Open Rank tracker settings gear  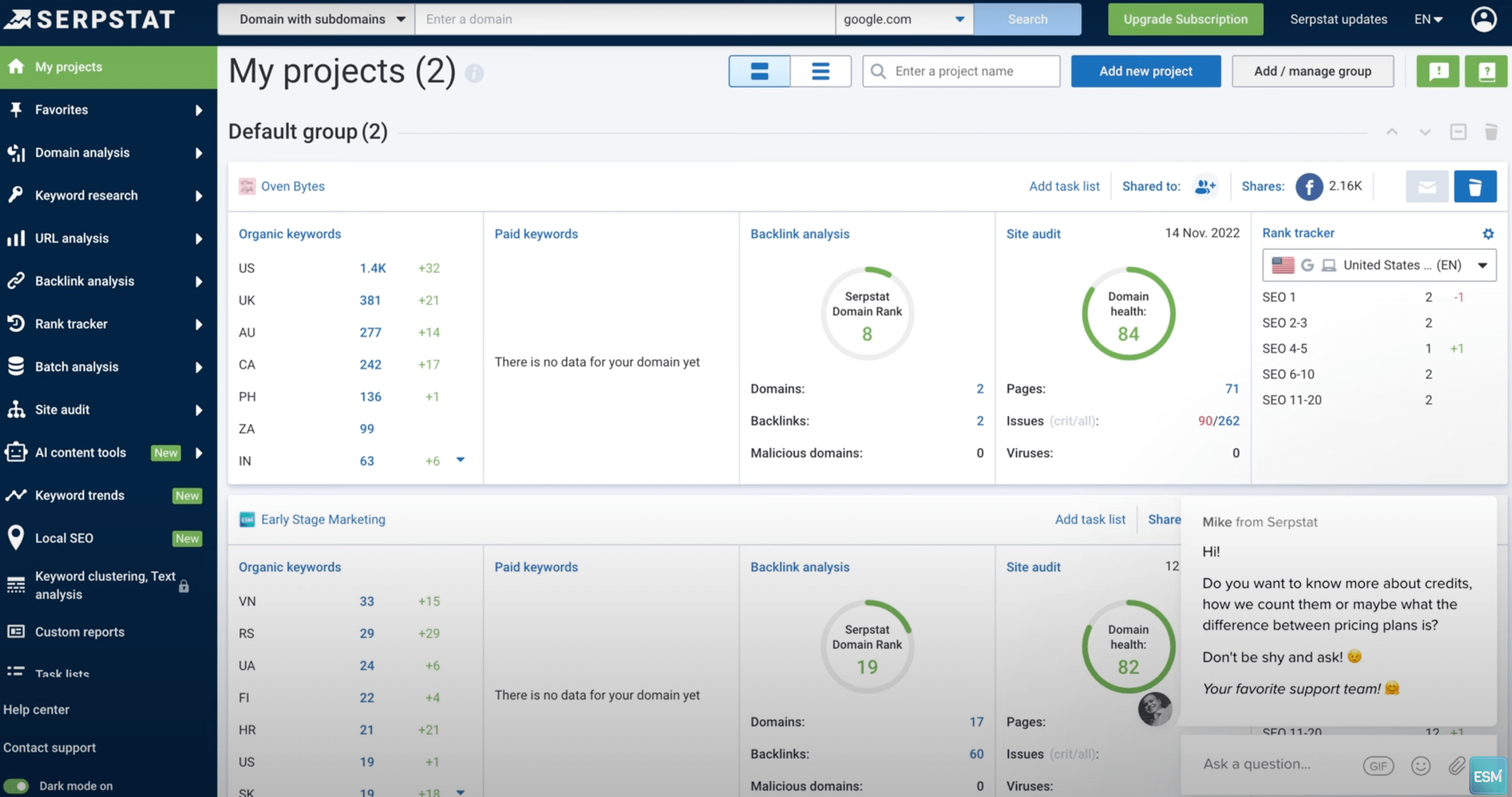[x=1488, y=234]
